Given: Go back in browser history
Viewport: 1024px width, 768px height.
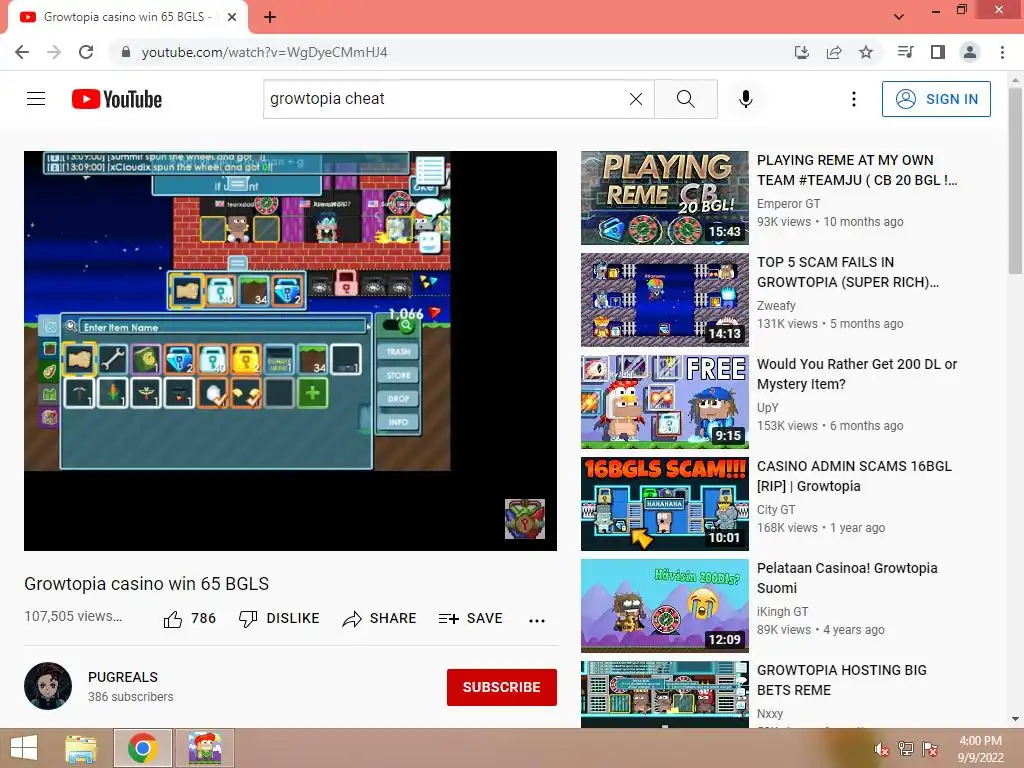Looking at the screenshot, I should (x=22, y=52).
